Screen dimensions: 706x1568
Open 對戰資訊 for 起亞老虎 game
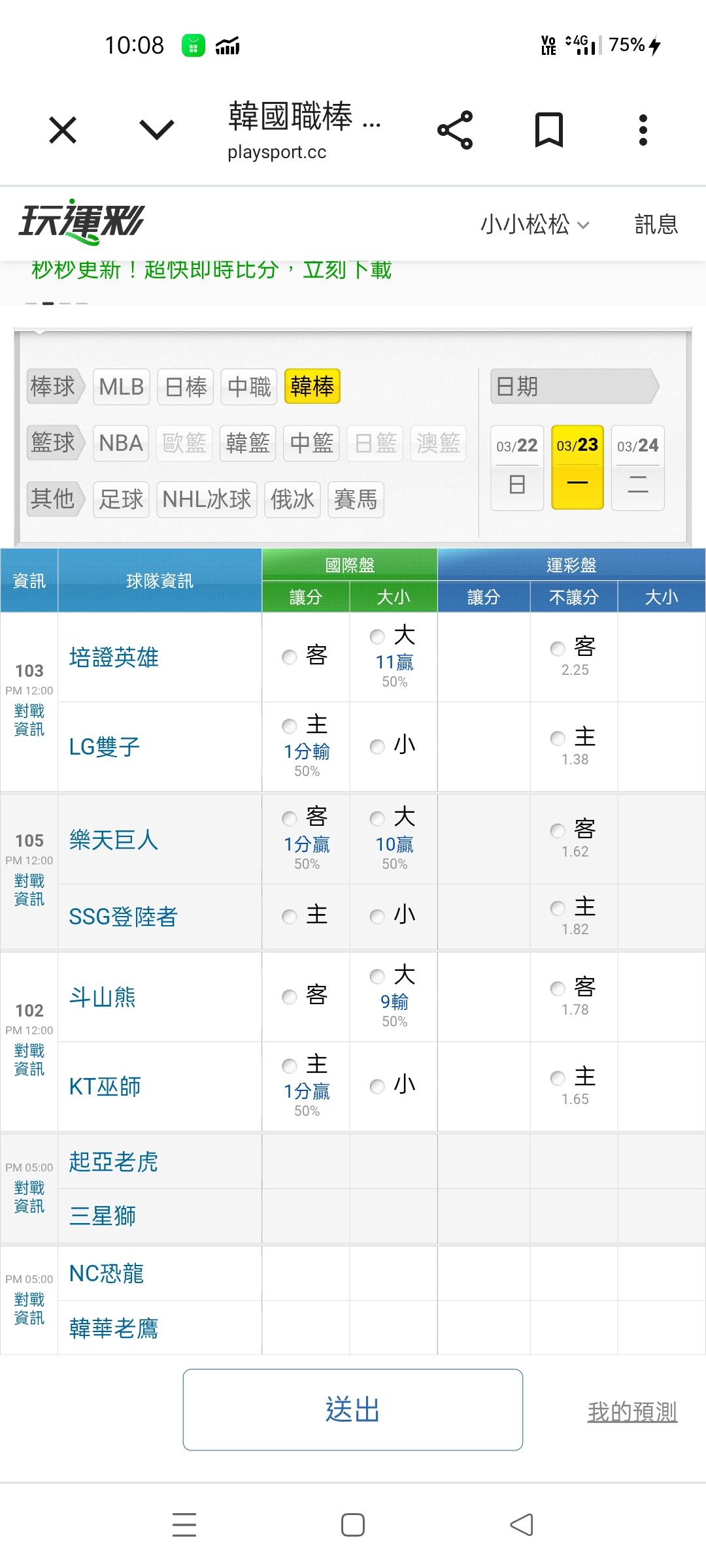pos(29,1197)
